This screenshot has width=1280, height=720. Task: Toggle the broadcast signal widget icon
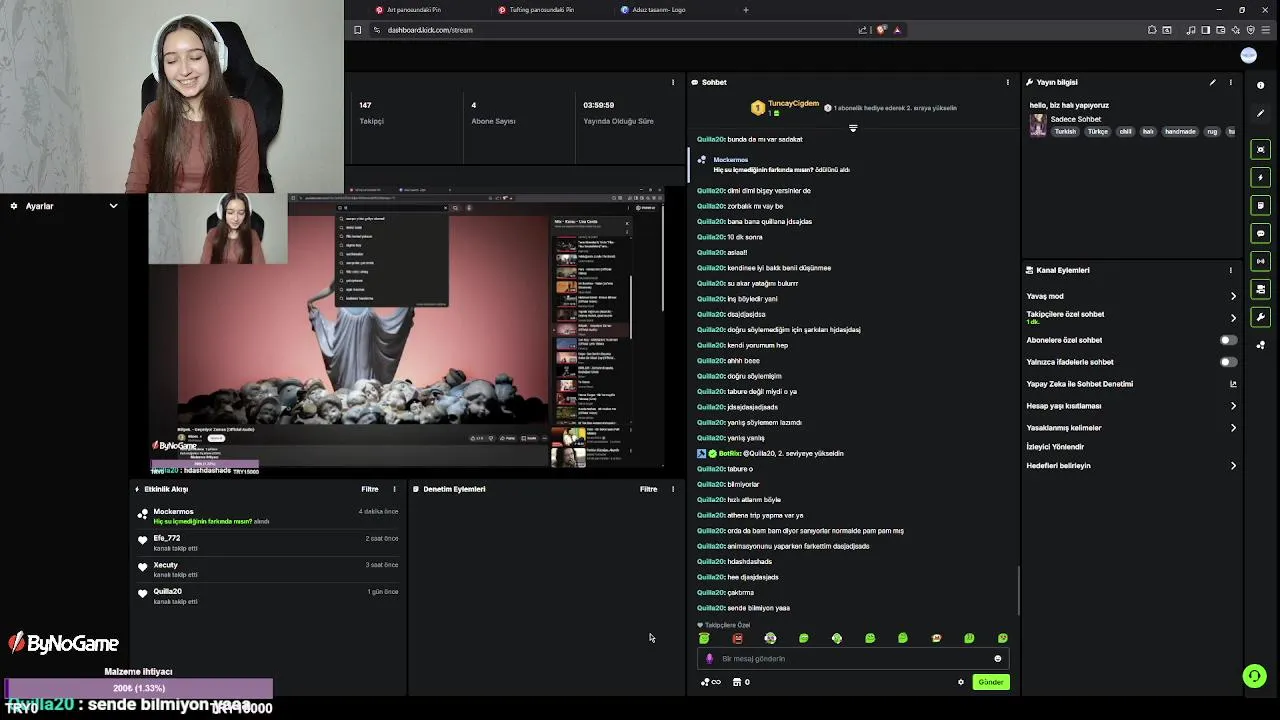[x=1260, y=261]
